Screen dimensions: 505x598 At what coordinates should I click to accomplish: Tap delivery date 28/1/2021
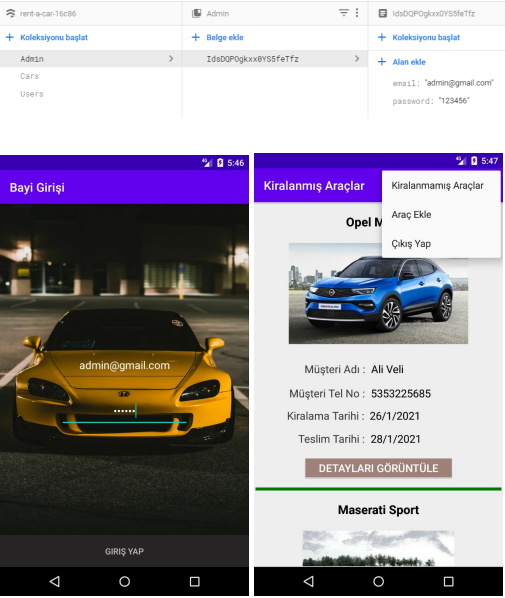coord(395,439)
